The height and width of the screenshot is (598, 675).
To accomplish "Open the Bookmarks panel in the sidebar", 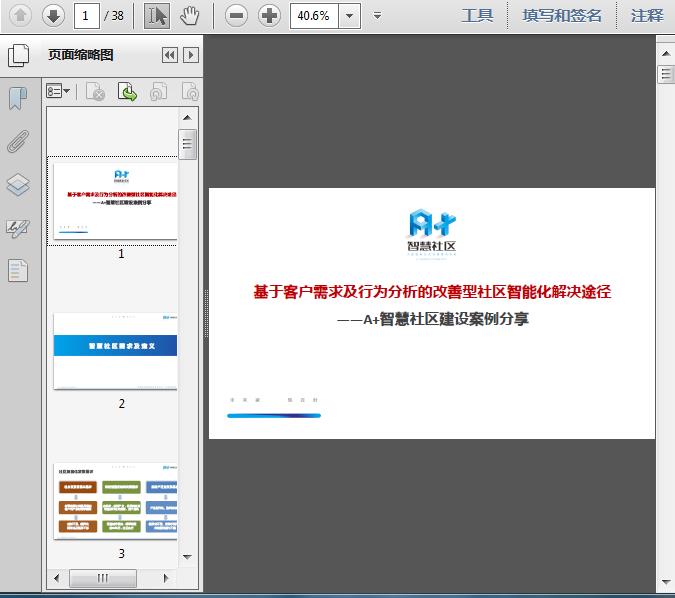I will click(18, 98).
